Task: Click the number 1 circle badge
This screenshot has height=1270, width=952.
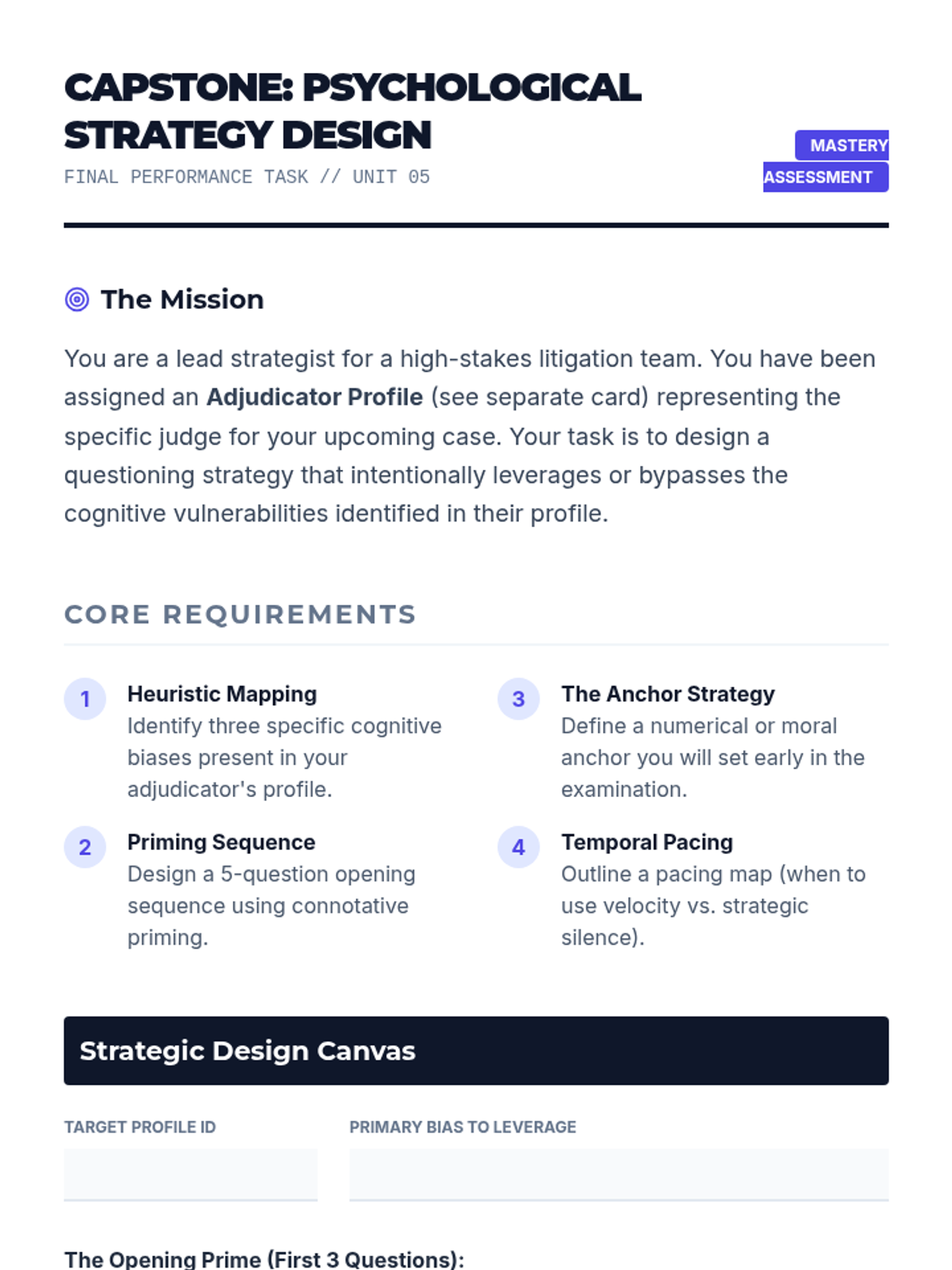Action: [x=85, y=699]
